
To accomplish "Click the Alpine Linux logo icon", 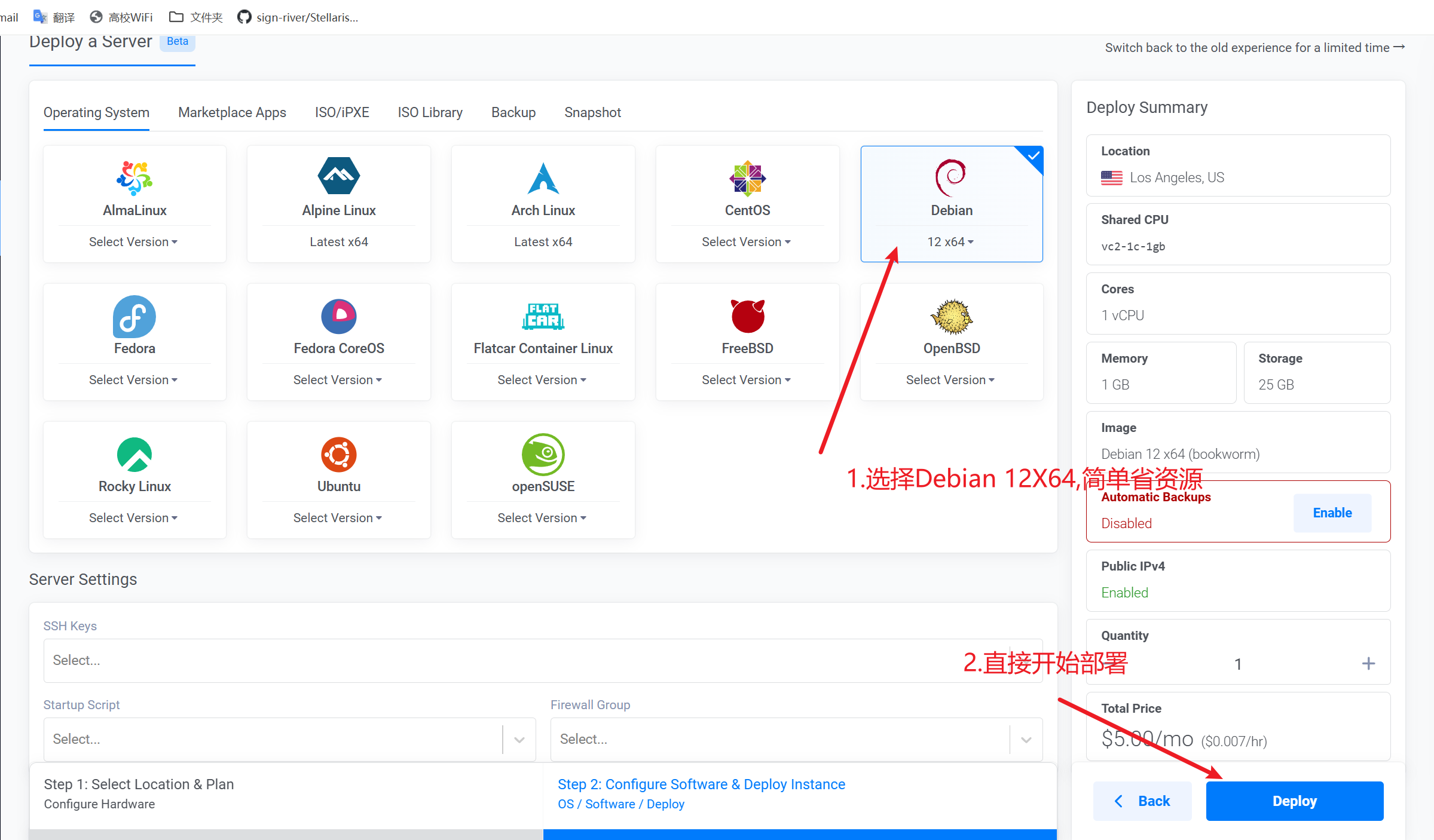I will pos(339,176).
